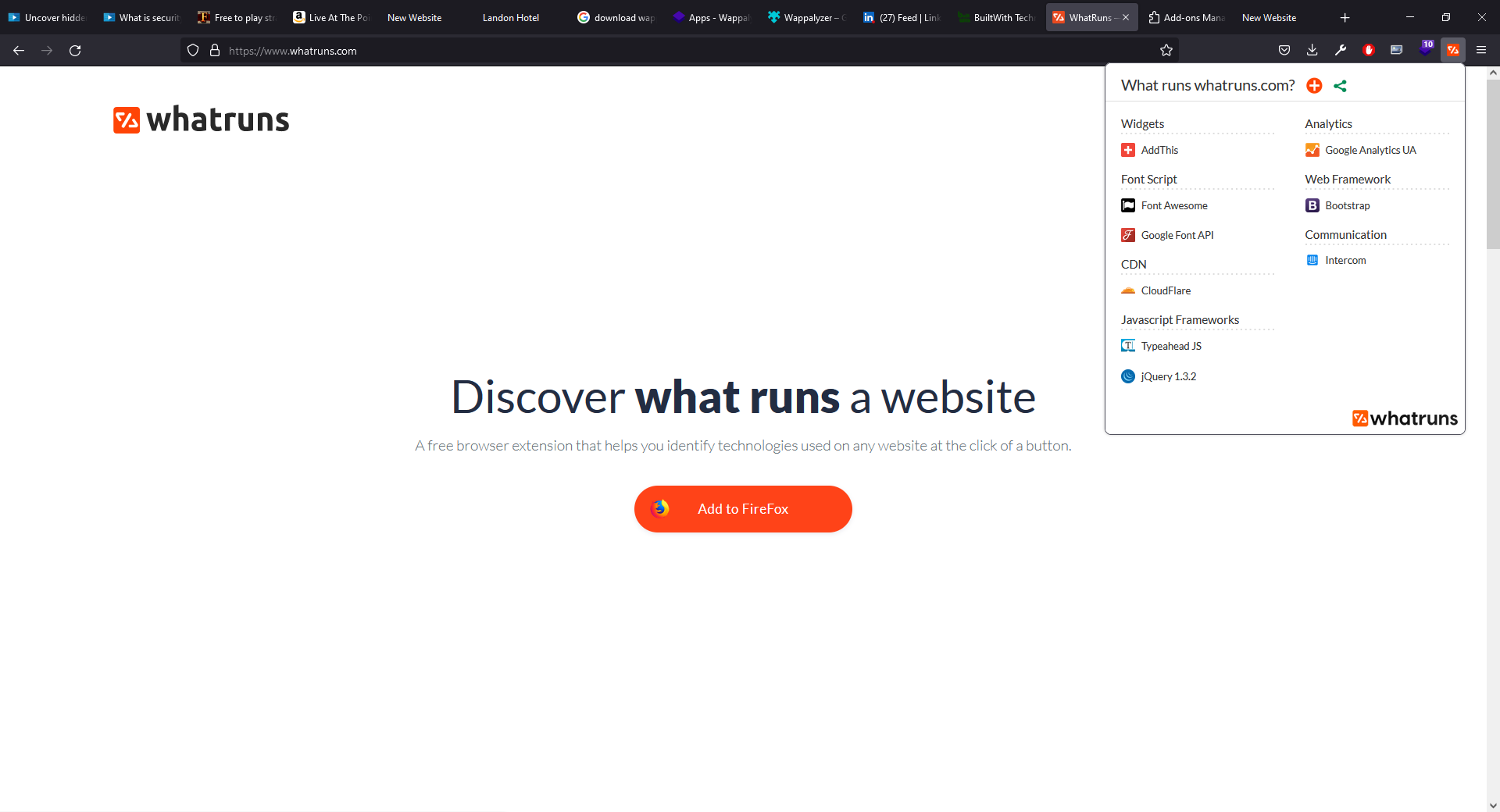Open the Firefox hamburger menu

click(1481, 50)
